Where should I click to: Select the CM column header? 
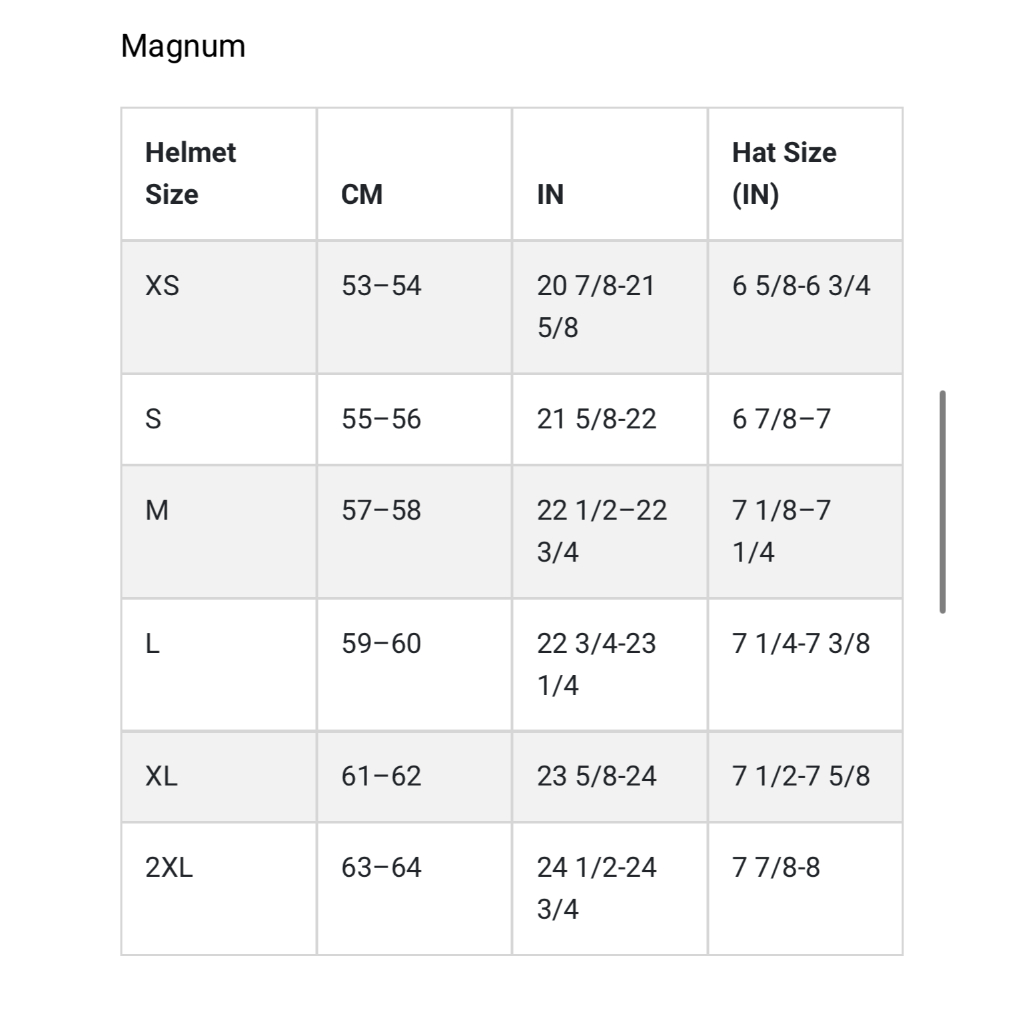[x=414, y=174]
